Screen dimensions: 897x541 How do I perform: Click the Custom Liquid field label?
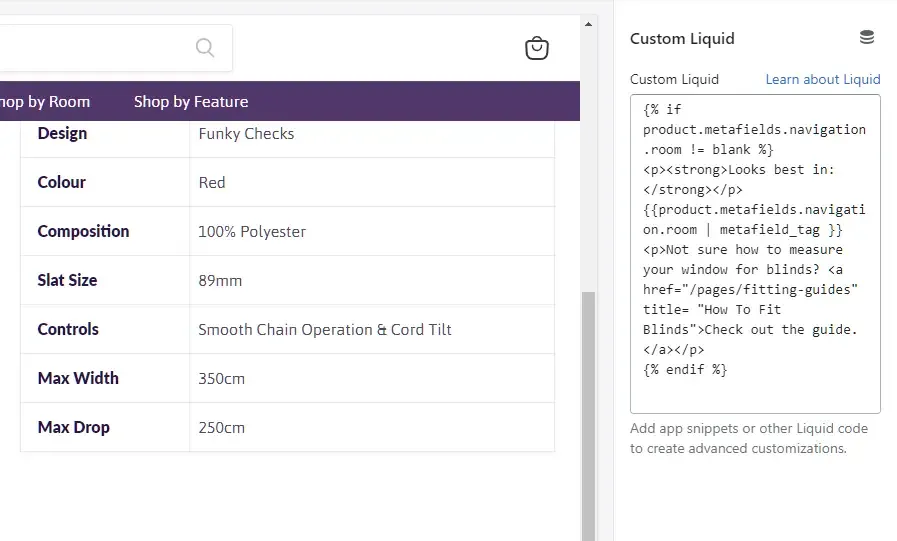tap(674, 79)
